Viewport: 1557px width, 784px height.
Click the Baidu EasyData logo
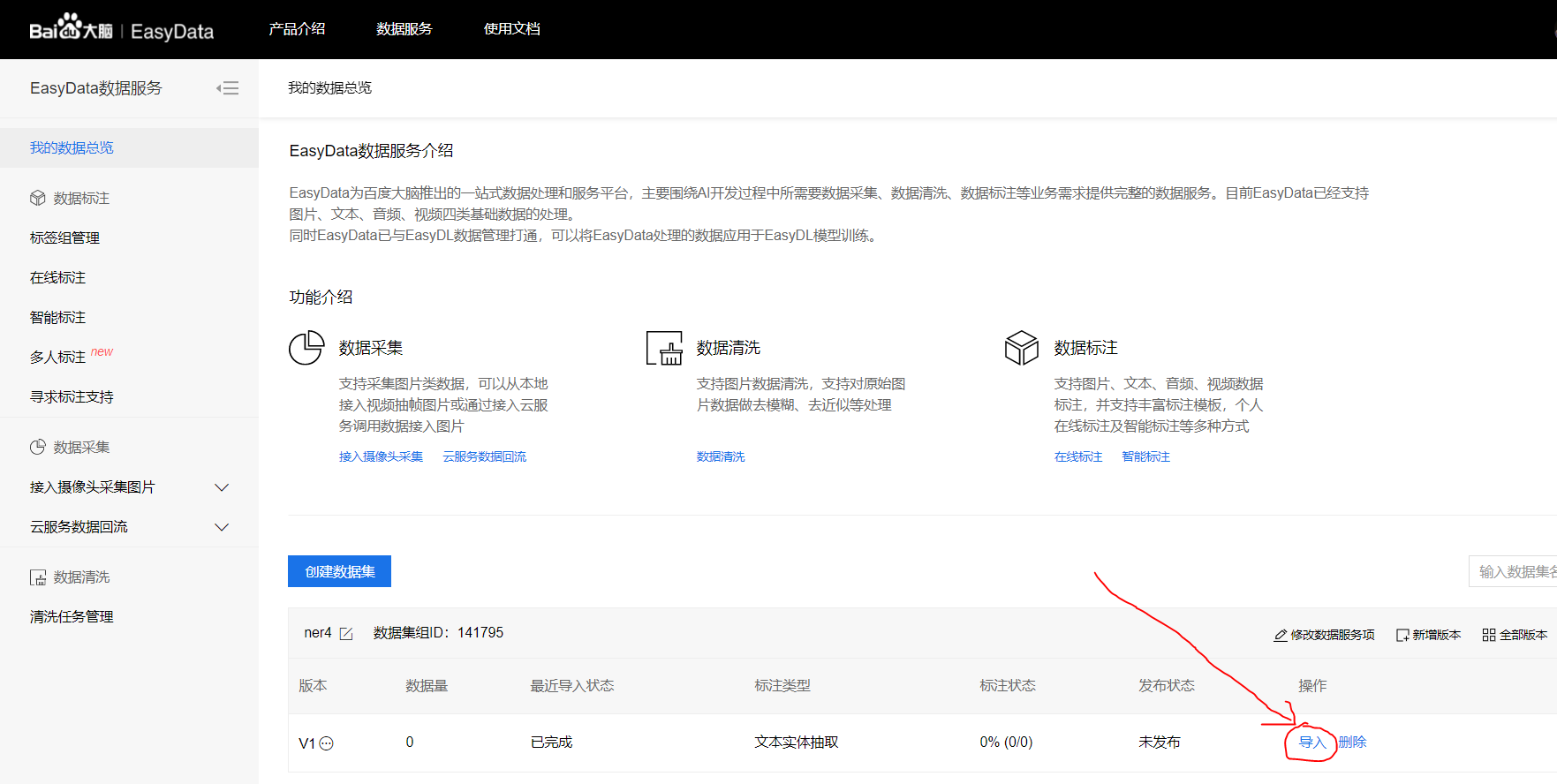tap(122, 29)
